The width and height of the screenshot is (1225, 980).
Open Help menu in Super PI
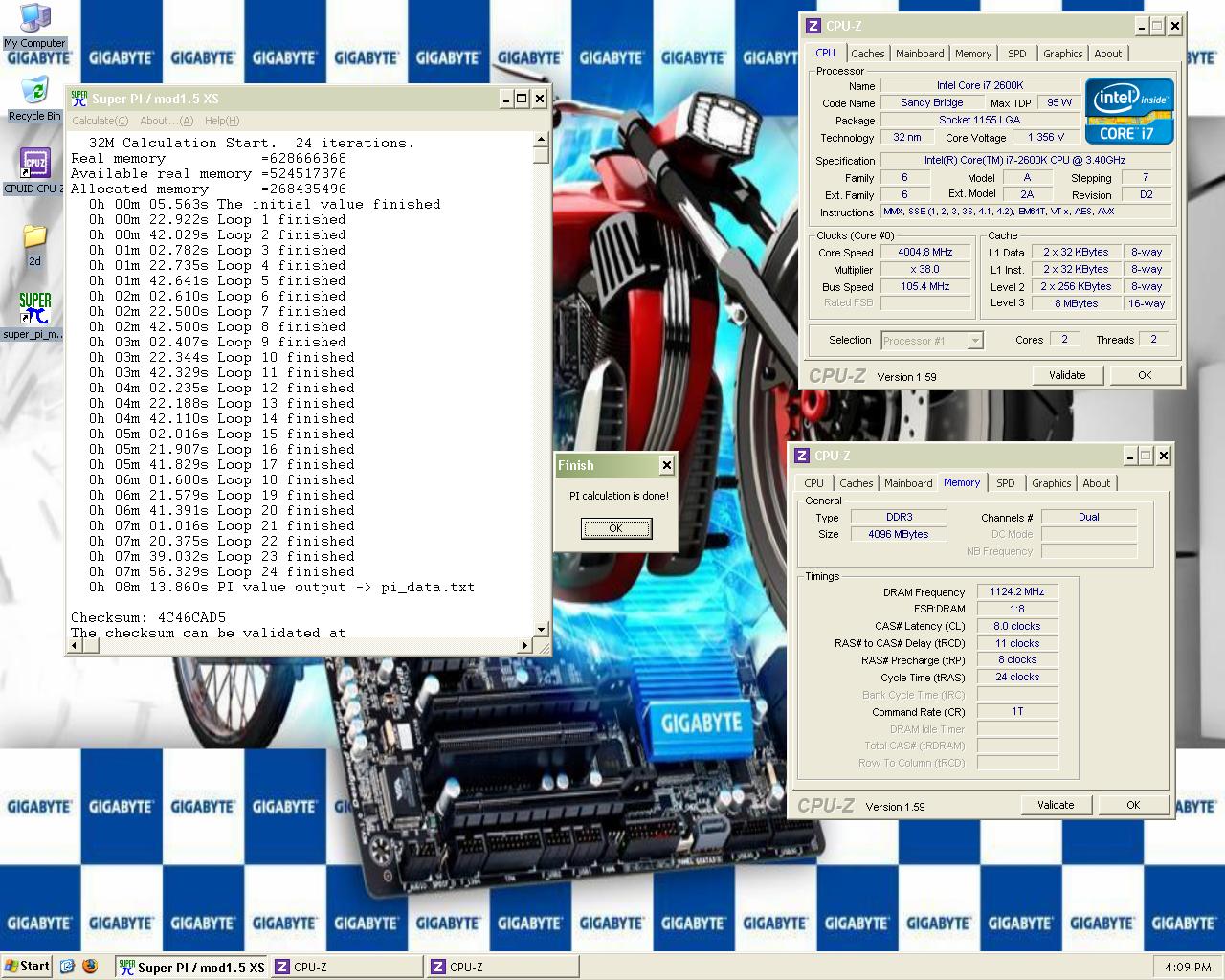(222, 121)
